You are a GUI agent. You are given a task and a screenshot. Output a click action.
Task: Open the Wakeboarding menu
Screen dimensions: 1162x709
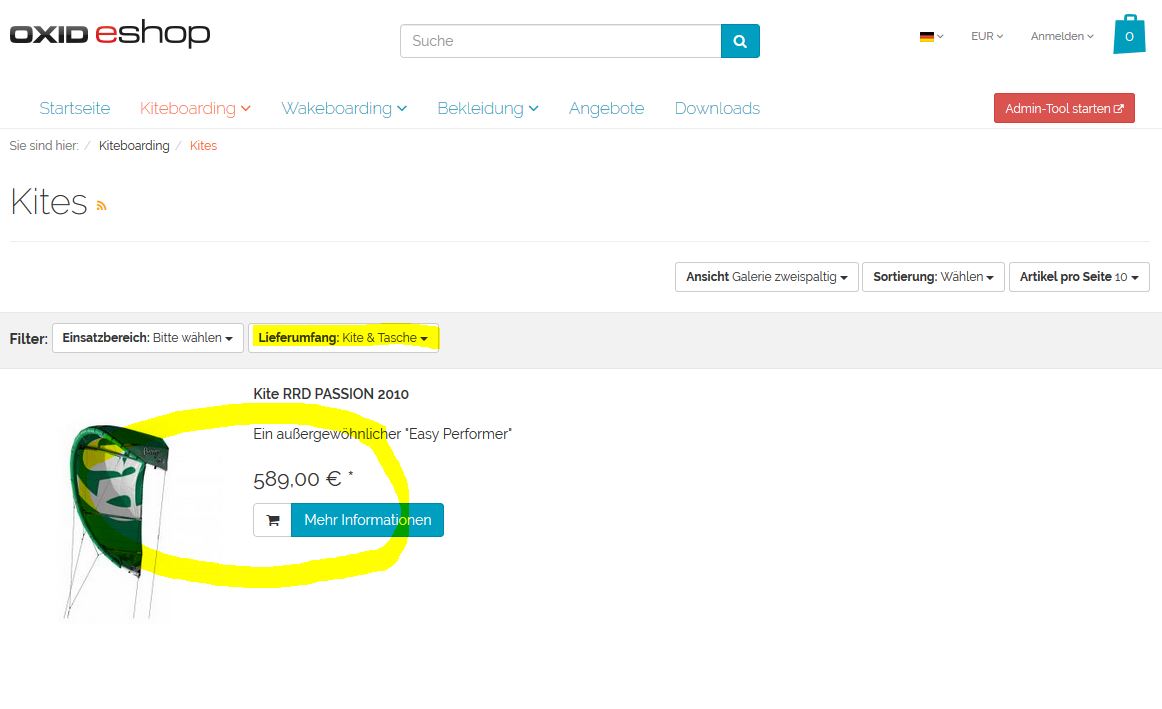[x=343, y=108]
